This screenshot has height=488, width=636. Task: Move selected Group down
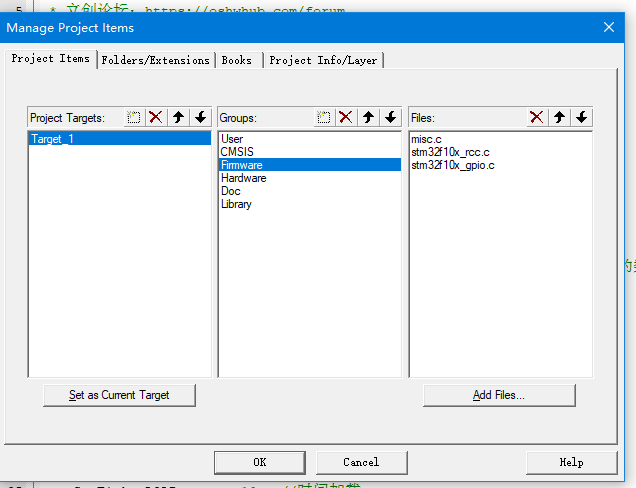(x=391, y=118)
